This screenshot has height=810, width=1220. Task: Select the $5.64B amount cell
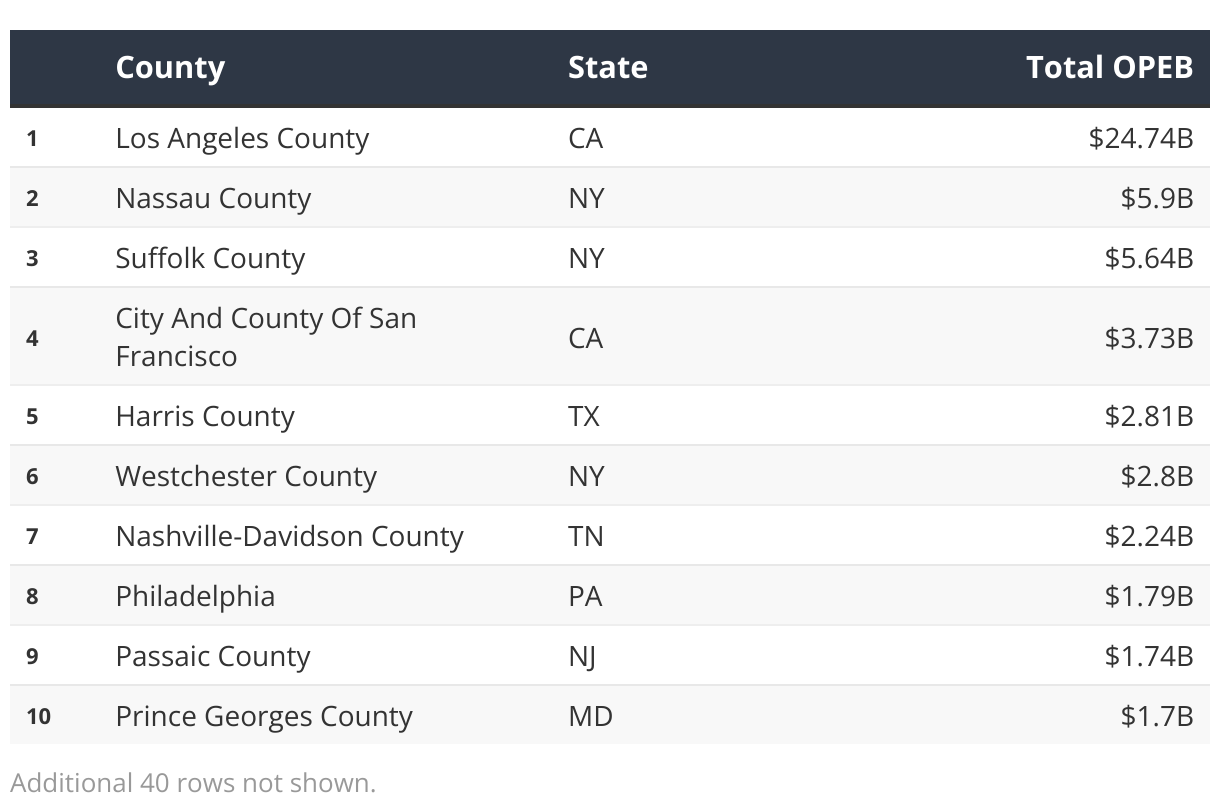tap(1149, 258)
